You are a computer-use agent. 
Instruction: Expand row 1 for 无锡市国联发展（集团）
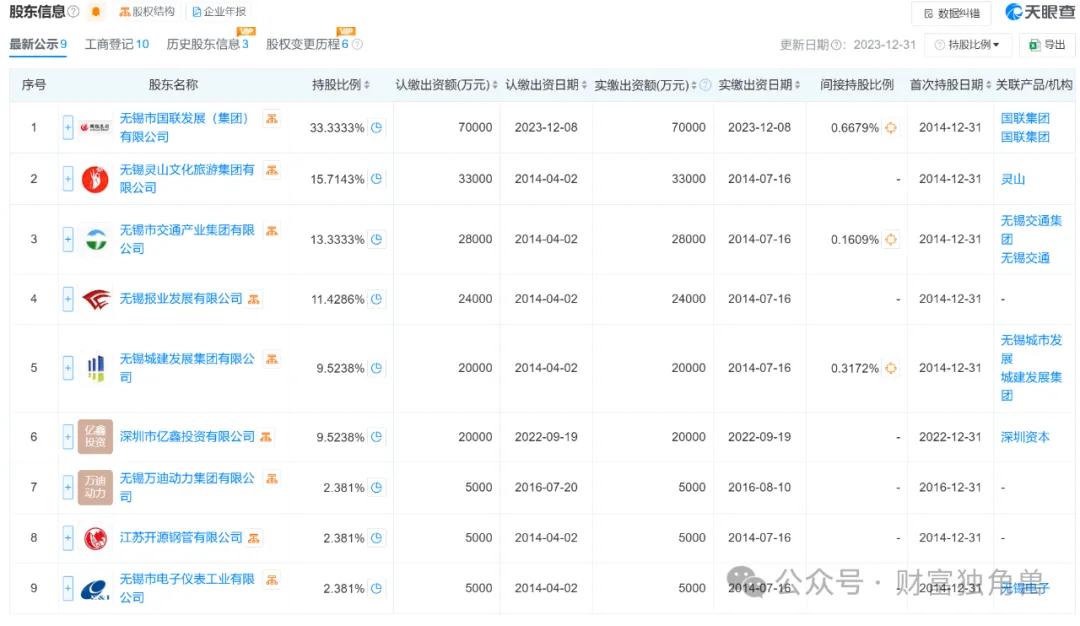pos(68,127)
